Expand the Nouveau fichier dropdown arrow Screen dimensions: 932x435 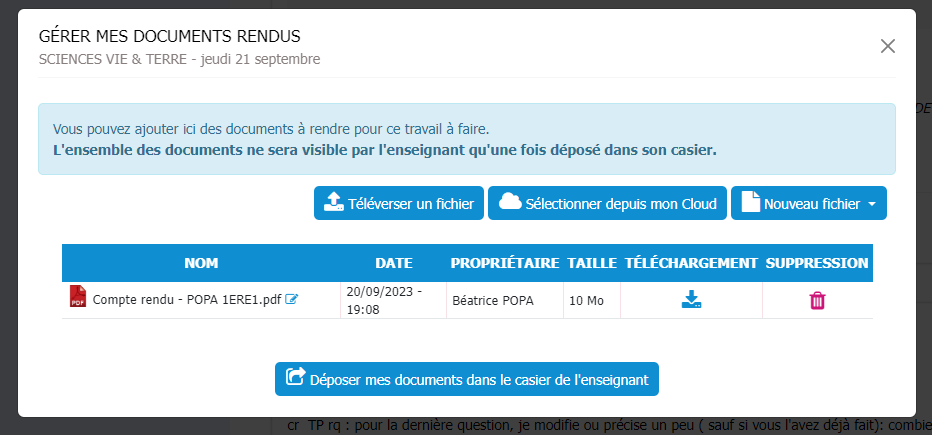point(871,204)
